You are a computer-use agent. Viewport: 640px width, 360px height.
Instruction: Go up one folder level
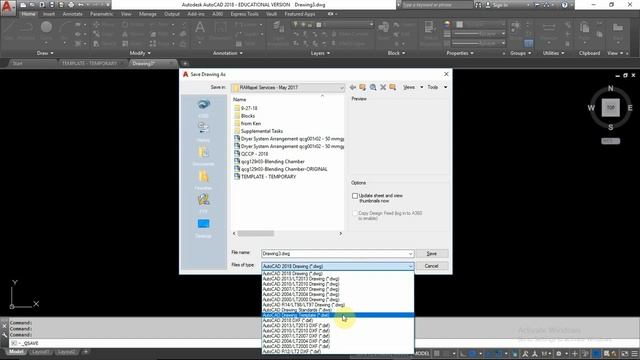click(x=362, y=87)
